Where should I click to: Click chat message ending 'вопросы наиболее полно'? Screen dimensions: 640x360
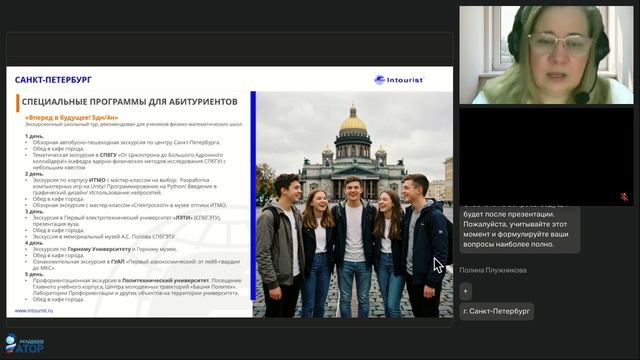click(x=520, y=229)
